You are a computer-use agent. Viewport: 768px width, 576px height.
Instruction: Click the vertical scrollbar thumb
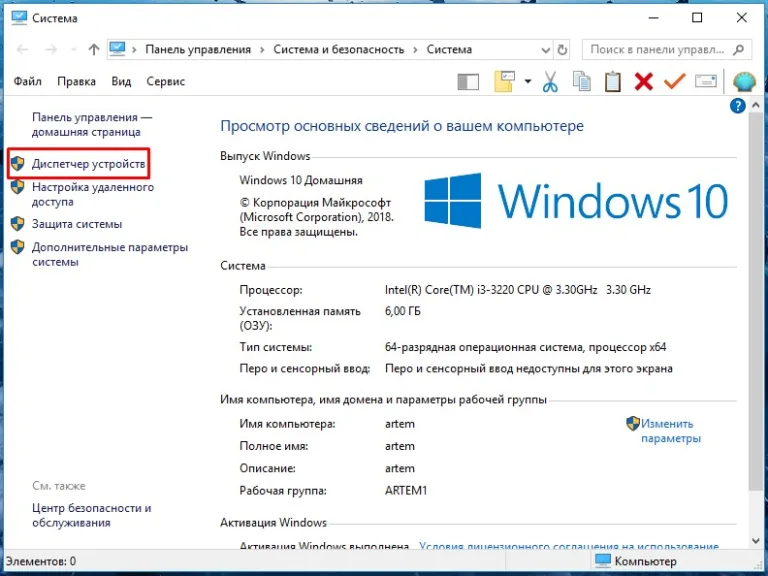755,300
